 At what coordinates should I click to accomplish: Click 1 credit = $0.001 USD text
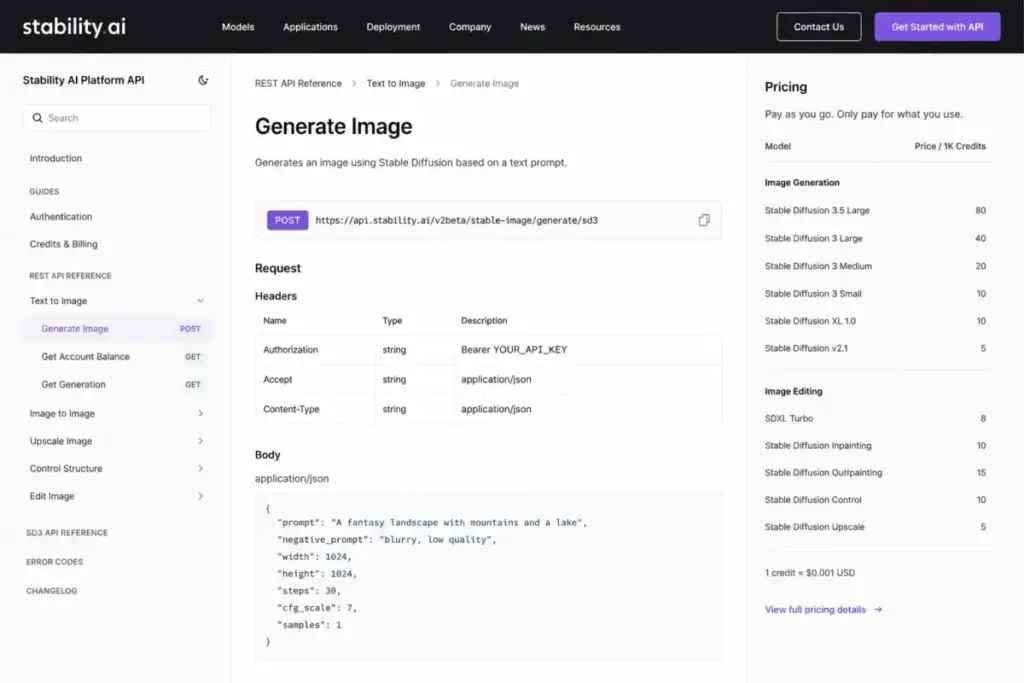tap(810, 573)
